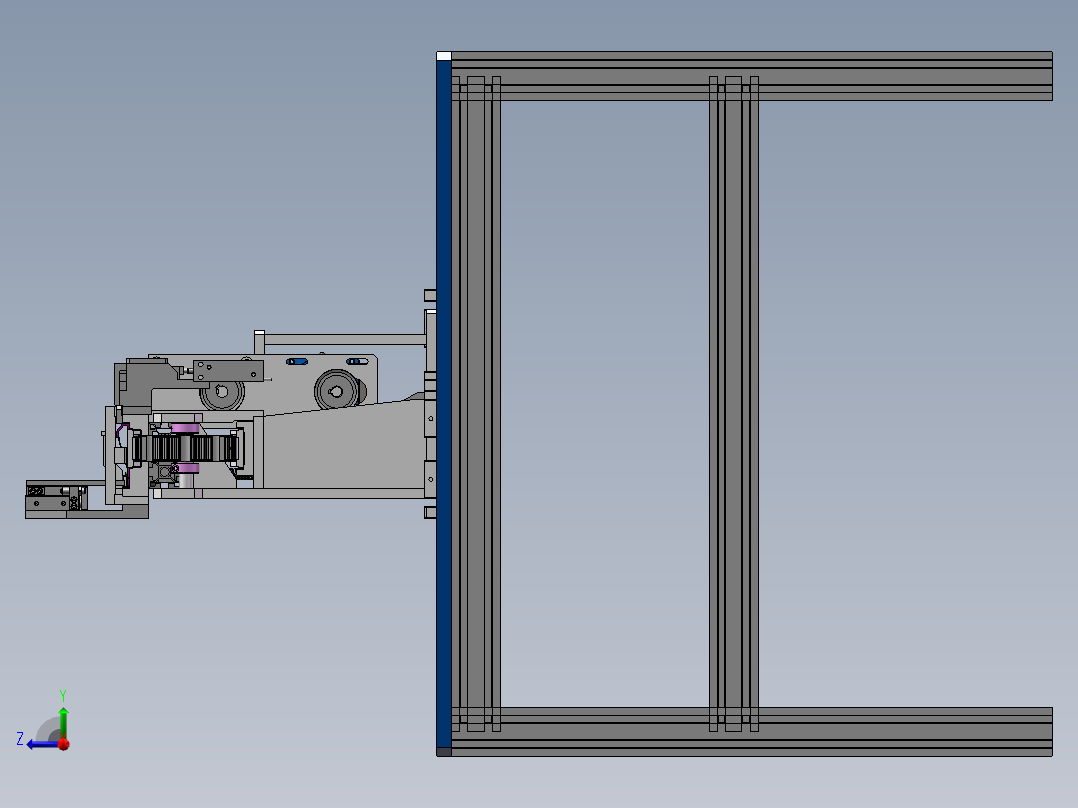Viewport: 1078px width, 808px height.
Task: Select the left blue slot on top plate
Action: (x=296, y=361)
